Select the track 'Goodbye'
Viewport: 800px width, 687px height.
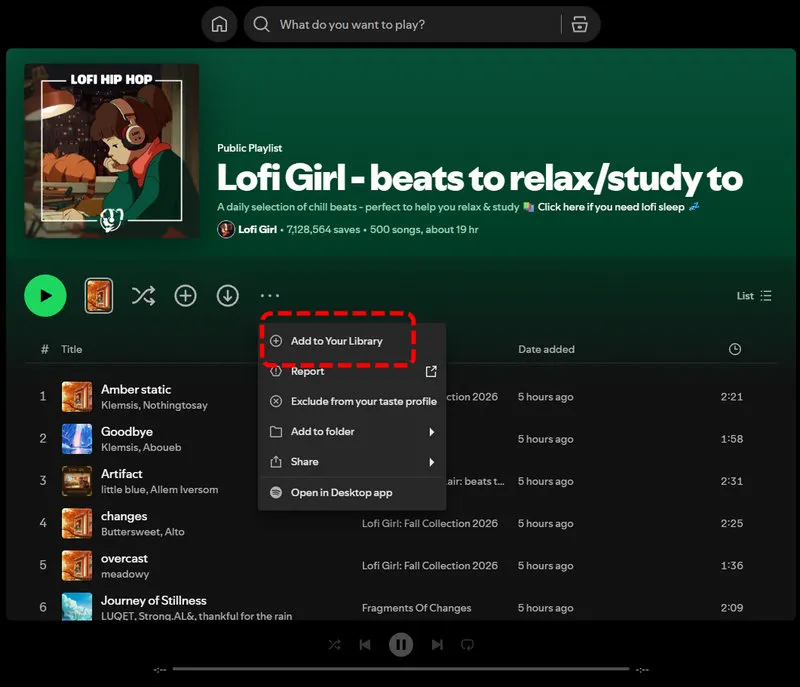127,431
